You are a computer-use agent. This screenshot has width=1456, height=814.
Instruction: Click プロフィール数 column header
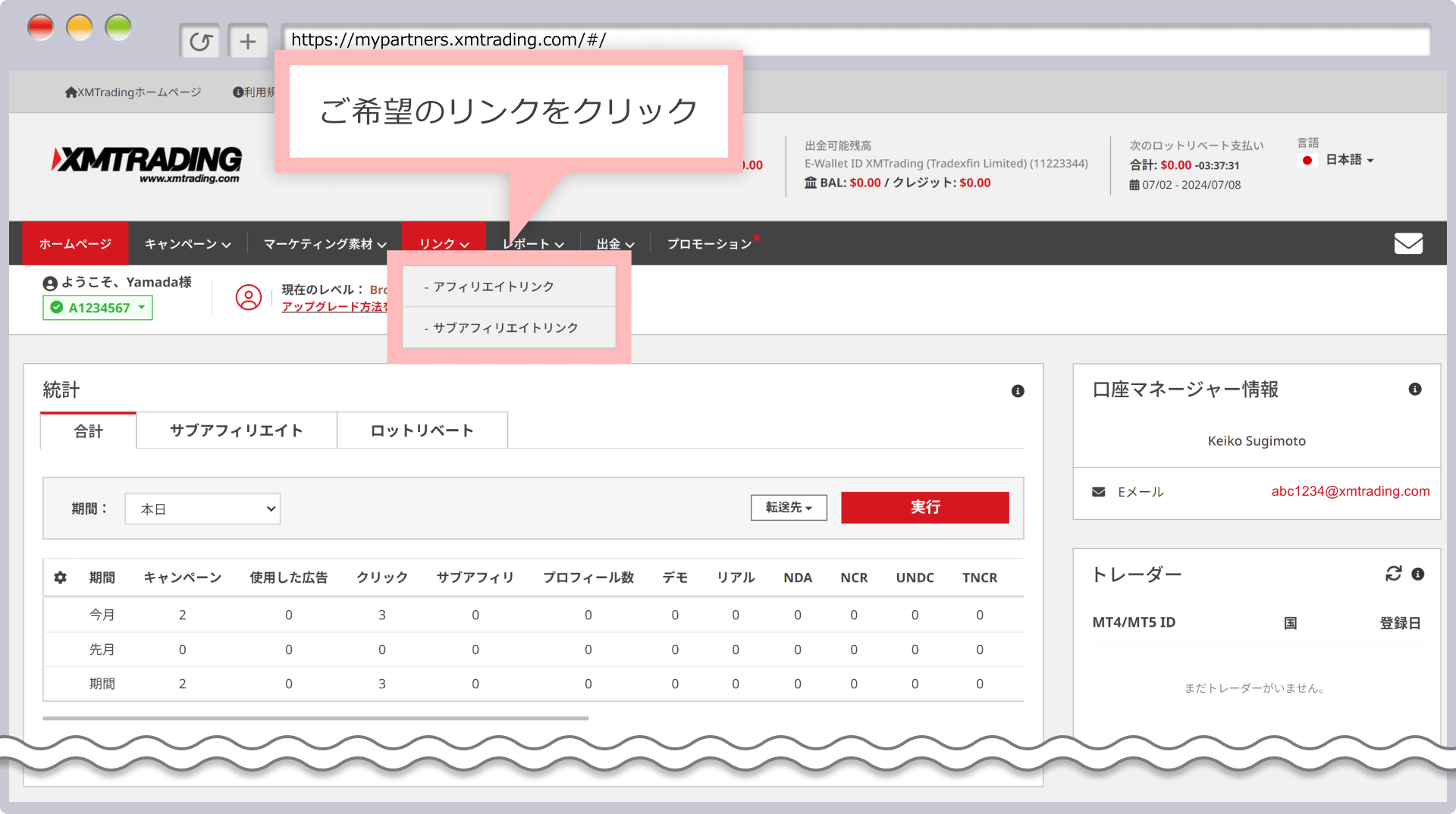(588, 578)
